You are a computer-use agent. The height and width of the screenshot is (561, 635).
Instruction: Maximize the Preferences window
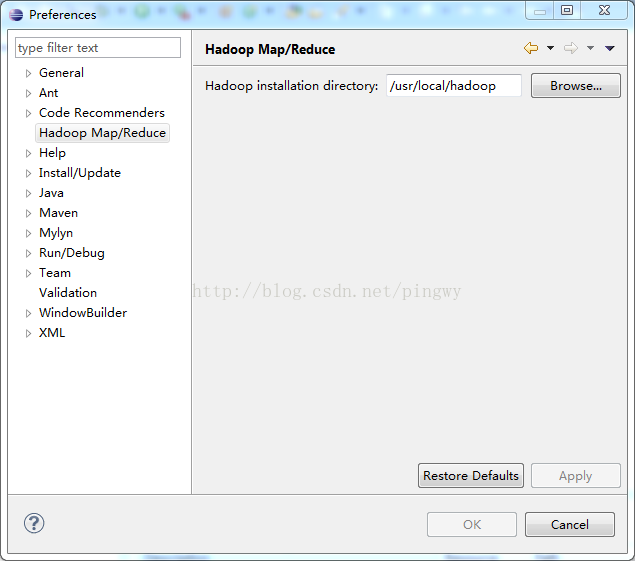(567, 11)
